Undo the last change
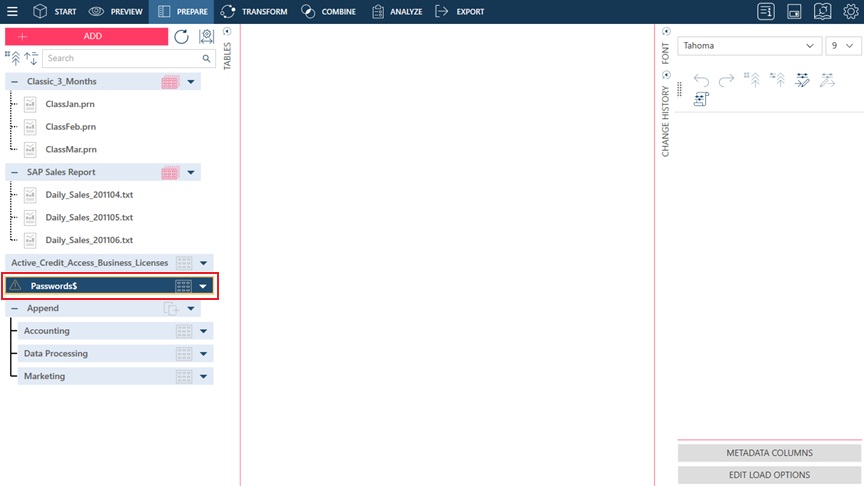Image resolution: width=864 pixels, height=486 pixels. [x=701, y=80]
